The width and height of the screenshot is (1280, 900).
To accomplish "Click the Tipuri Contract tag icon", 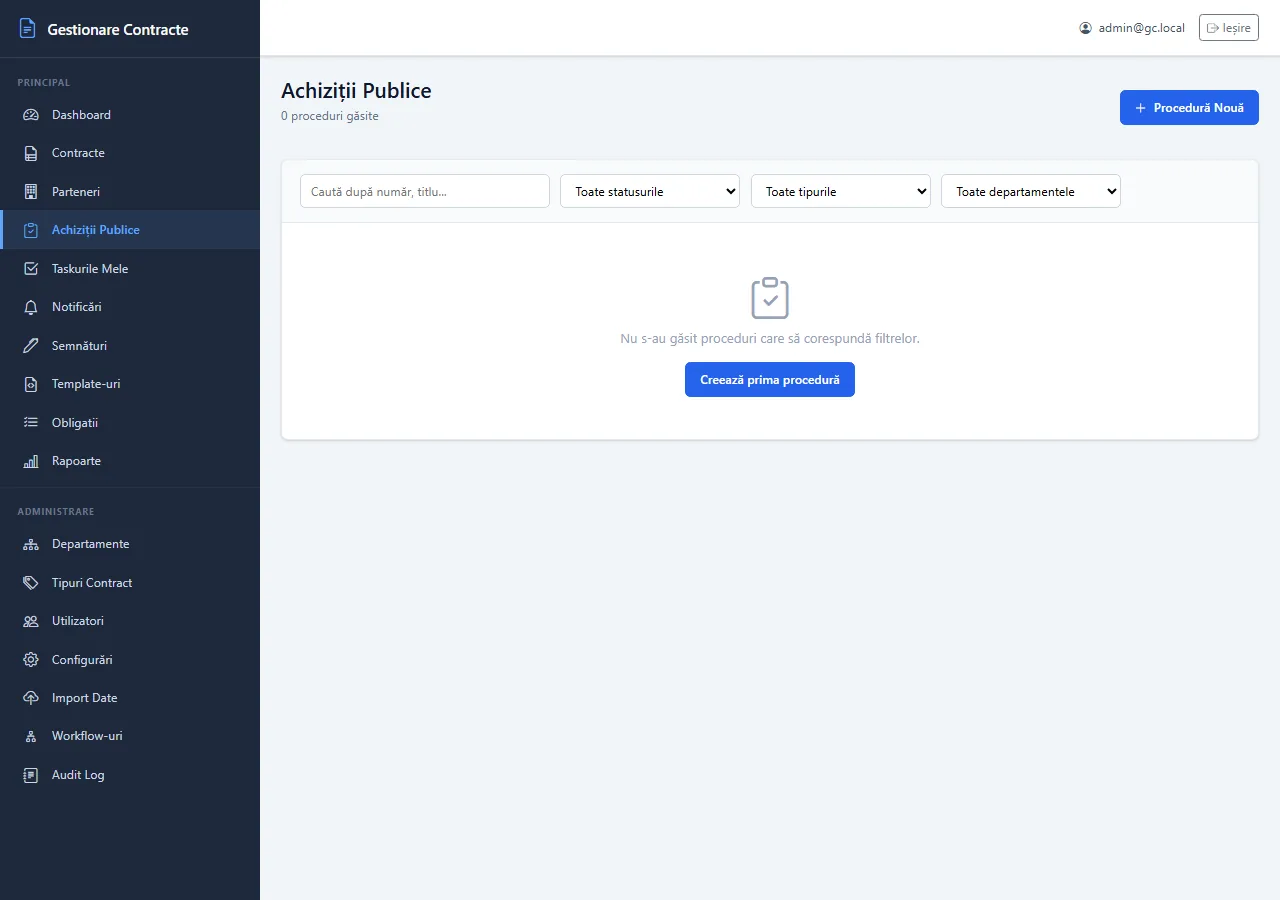I will coord(31,583).
